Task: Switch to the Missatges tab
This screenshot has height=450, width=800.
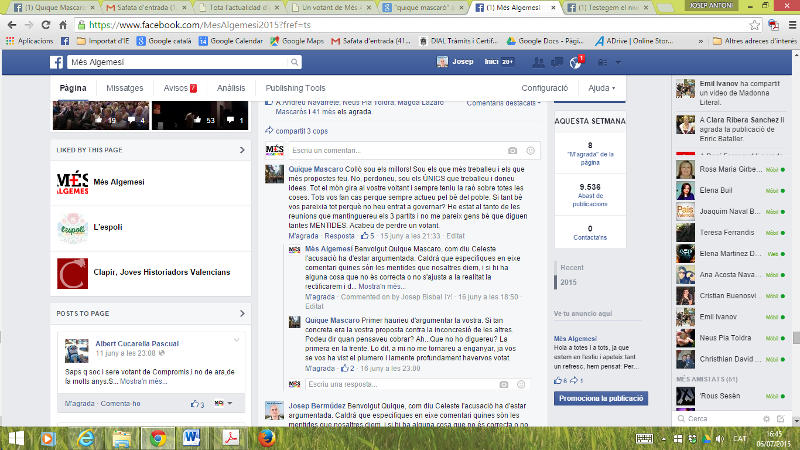Action: pos(125,88)
